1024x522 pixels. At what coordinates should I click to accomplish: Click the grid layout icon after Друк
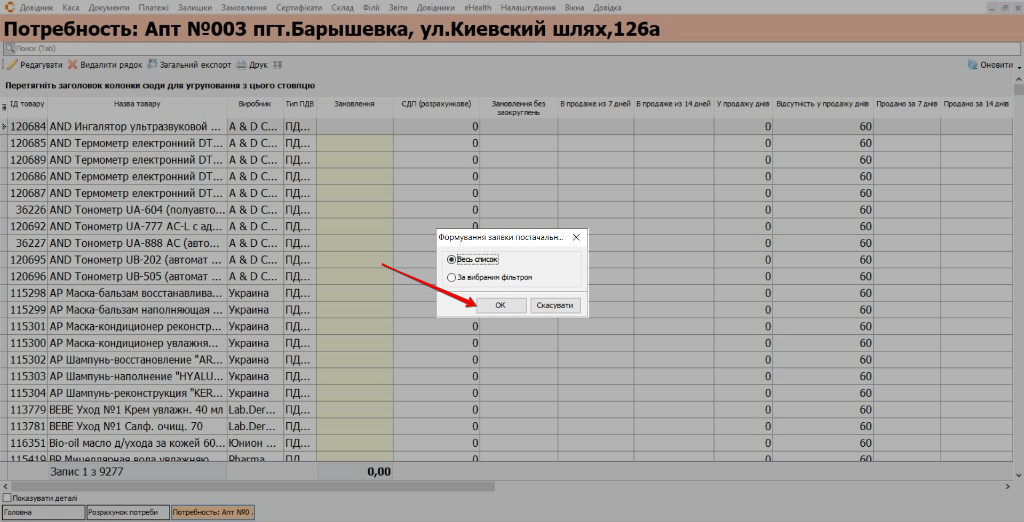[x=278, y=65]
